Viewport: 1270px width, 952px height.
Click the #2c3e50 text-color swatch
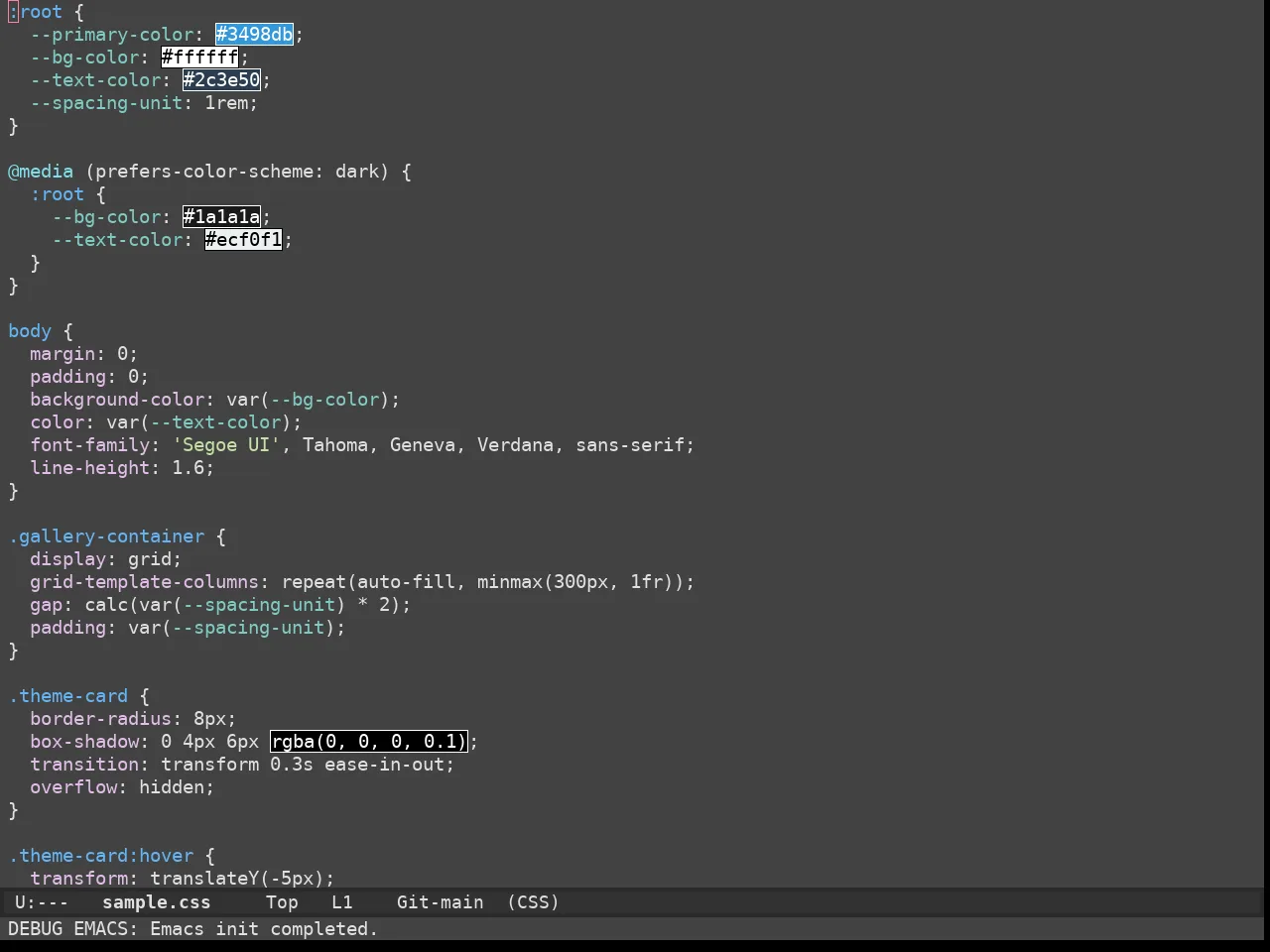point(222,80)
